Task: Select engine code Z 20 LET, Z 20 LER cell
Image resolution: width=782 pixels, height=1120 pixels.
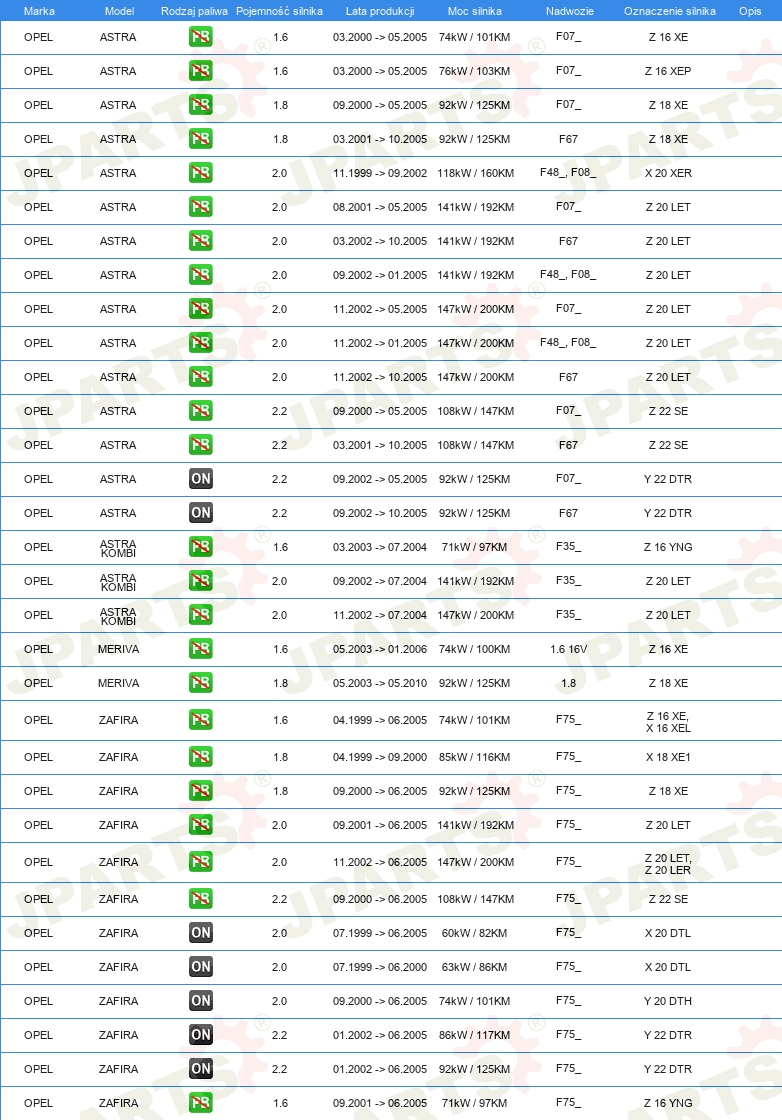Action: (668, 864)
